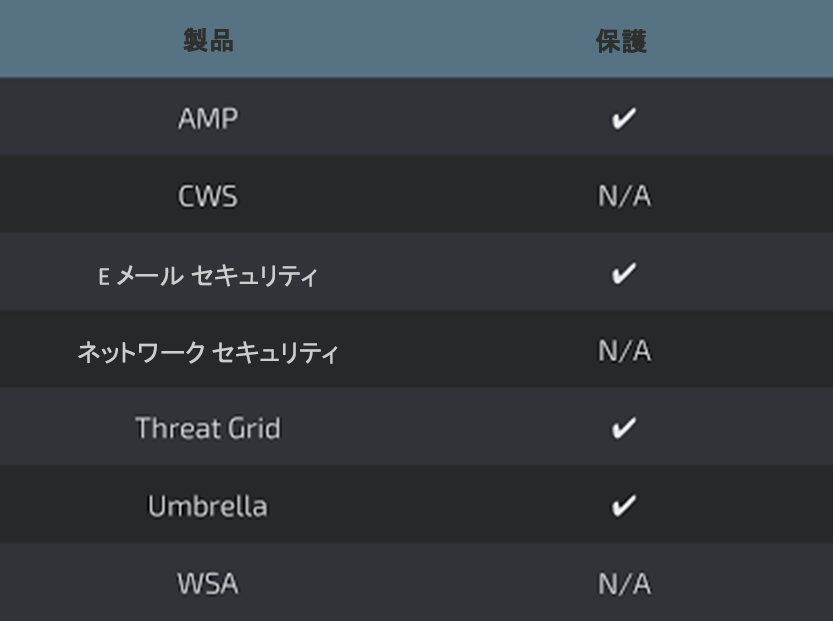Viewport: 833px width, 621px height.
Task: Click the Threat Grid protection checkmark
Action: click(x=623, y=428)
